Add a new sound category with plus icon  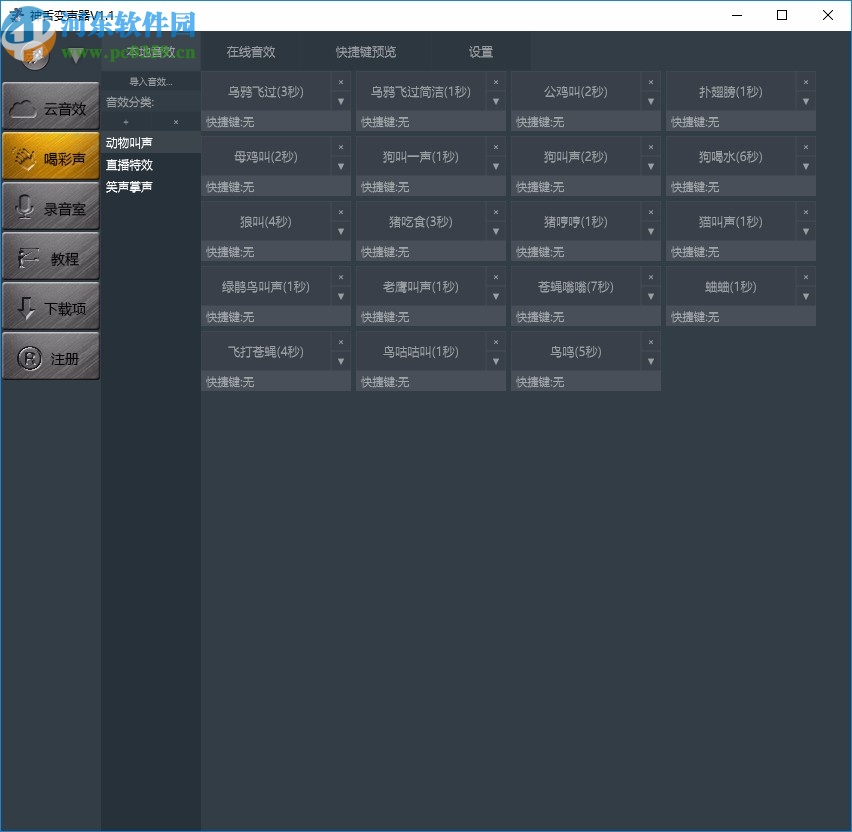126,122
